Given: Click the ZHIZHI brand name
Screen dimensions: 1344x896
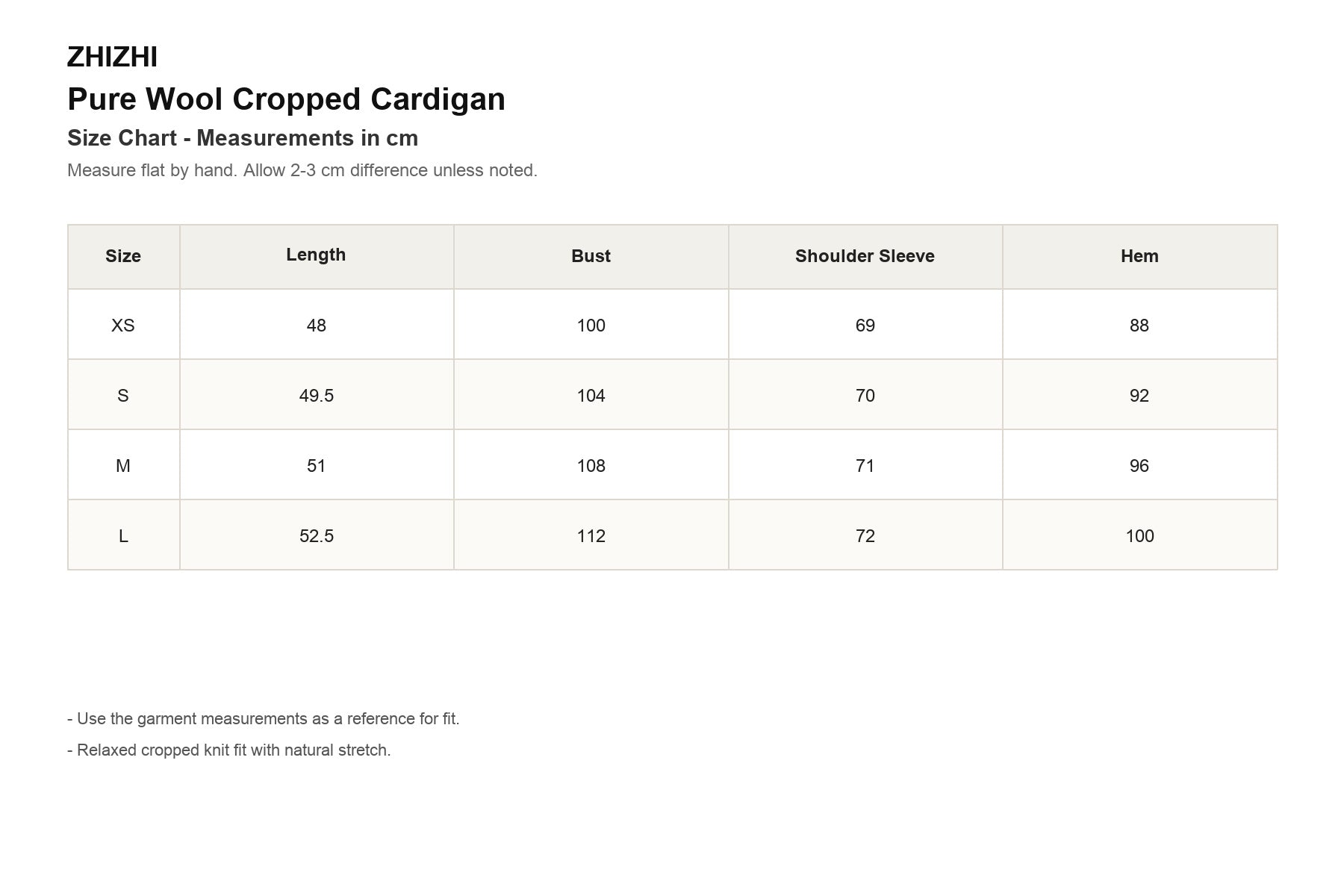Looking at the screenshot, I should coord(112,57).
